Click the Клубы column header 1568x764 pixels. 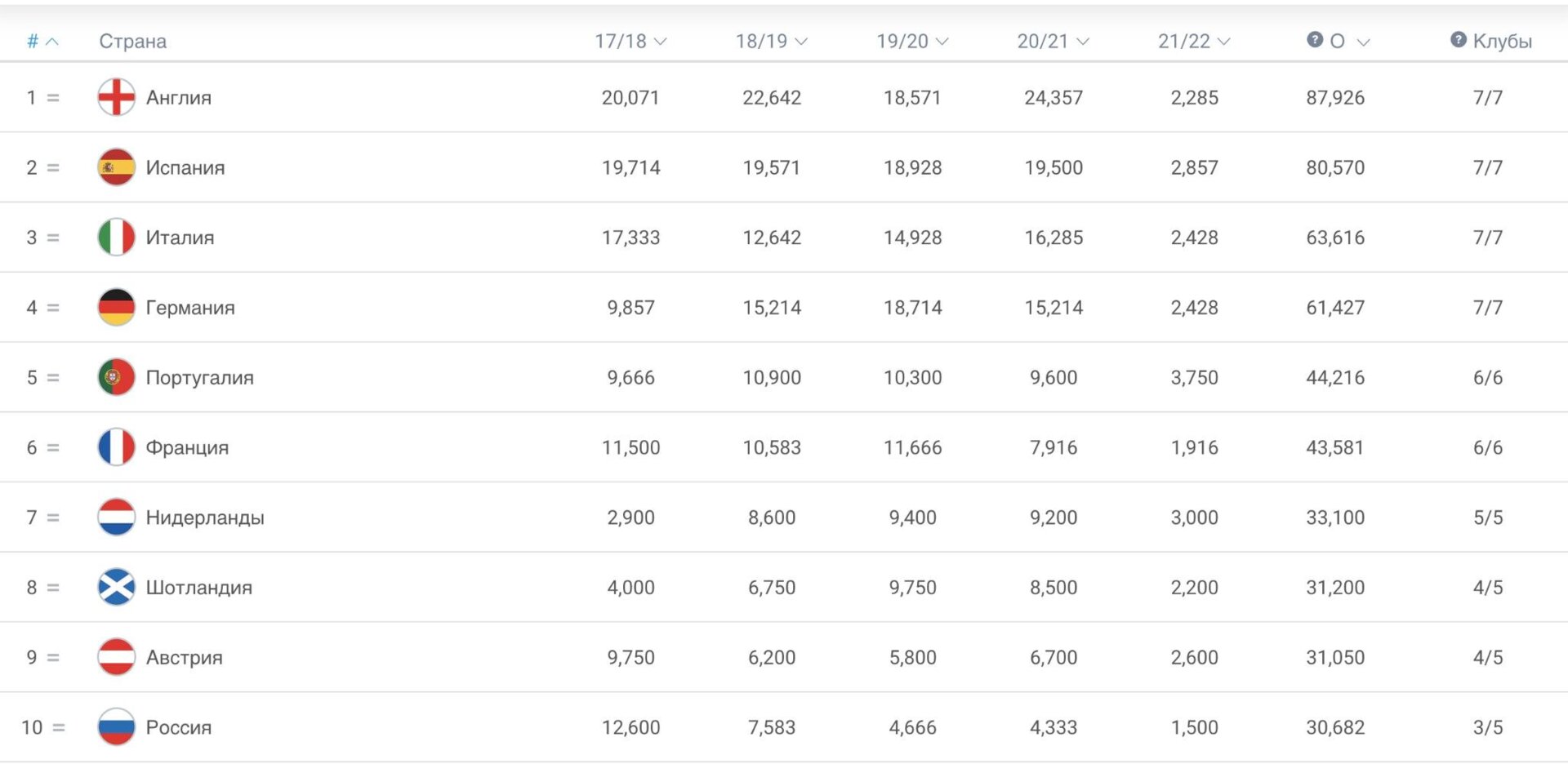(1502, 41)
